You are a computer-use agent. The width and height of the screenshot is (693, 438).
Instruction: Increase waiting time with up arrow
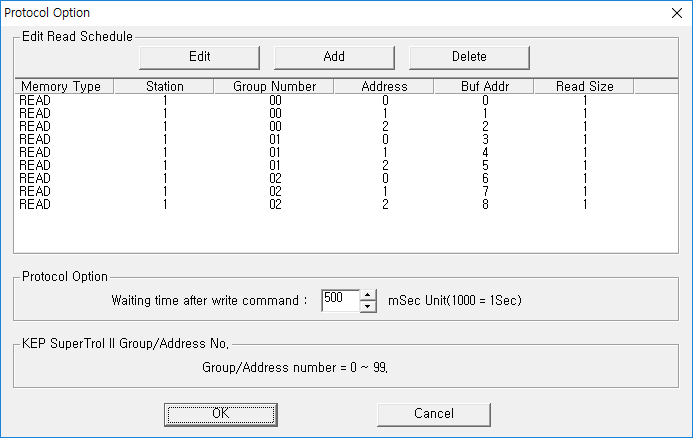coord(368,294)
